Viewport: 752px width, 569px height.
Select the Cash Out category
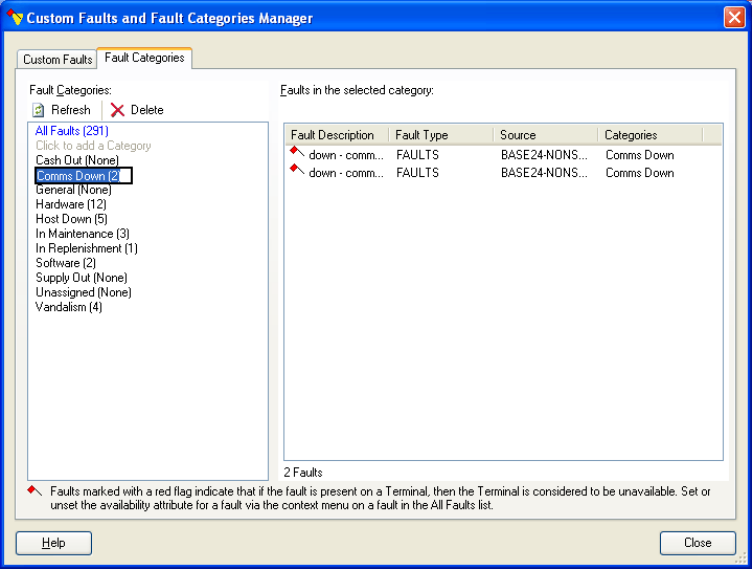click(x=77, y=160)
